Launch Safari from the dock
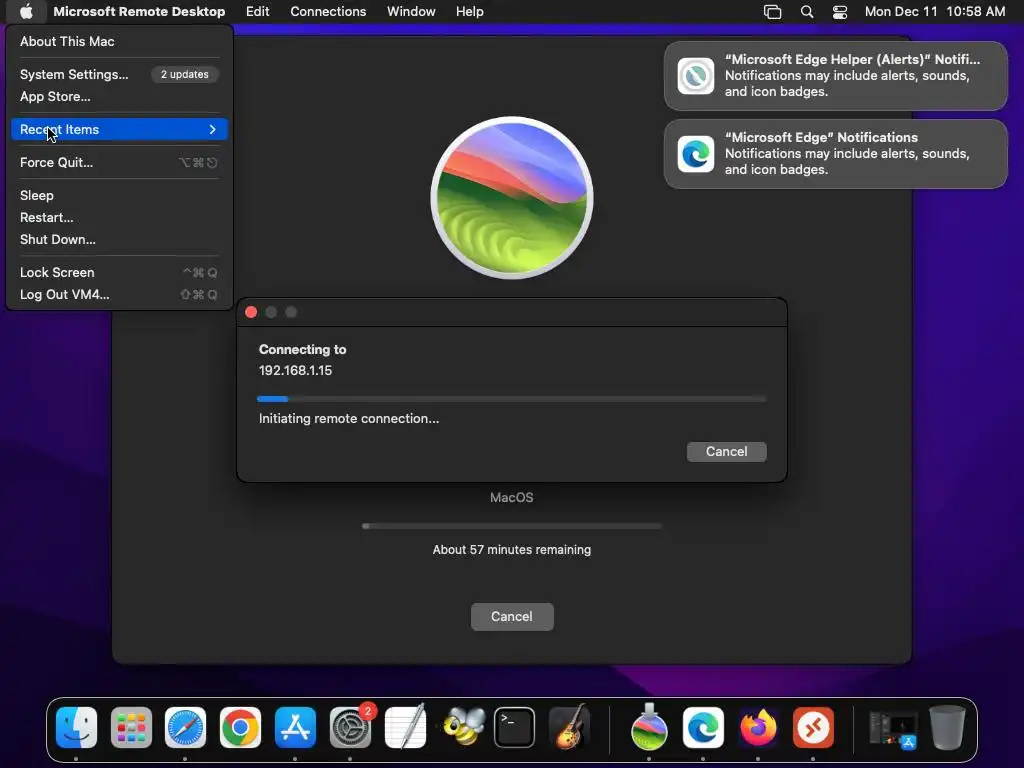Screen dimensions: 1024x768 185,728
